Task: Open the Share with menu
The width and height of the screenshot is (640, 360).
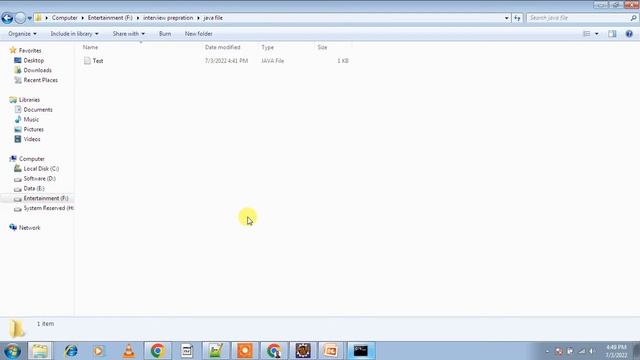Action: coord(129,34)
